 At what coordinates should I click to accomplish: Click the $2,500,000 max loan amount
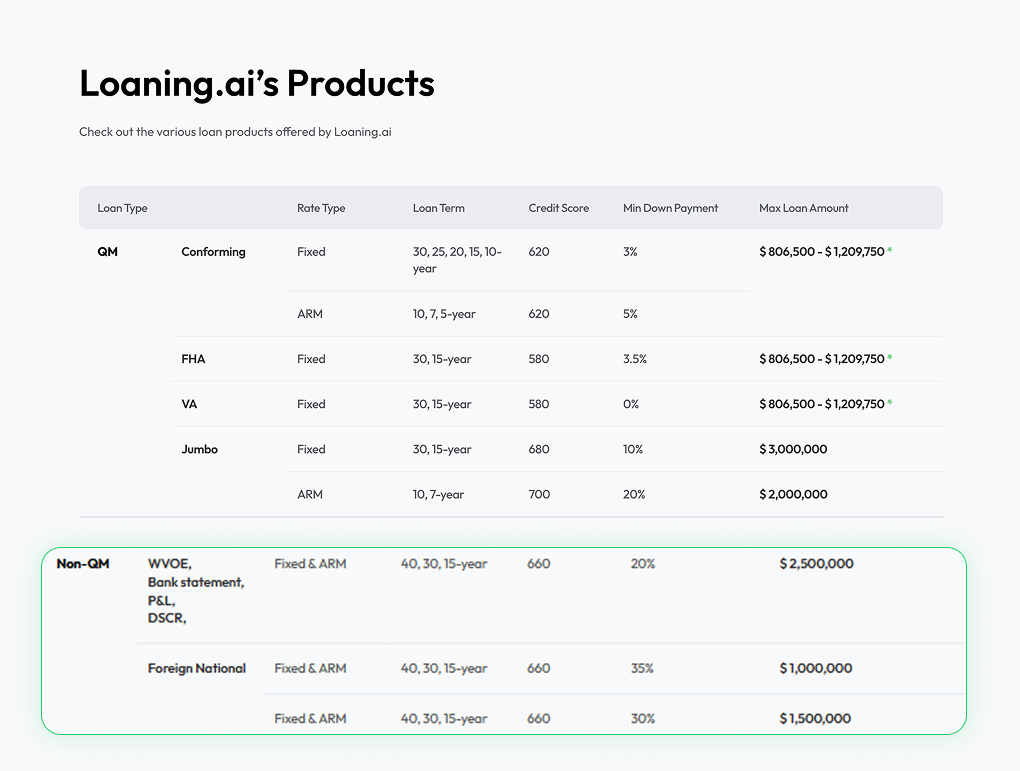click(x=816, y=564)
